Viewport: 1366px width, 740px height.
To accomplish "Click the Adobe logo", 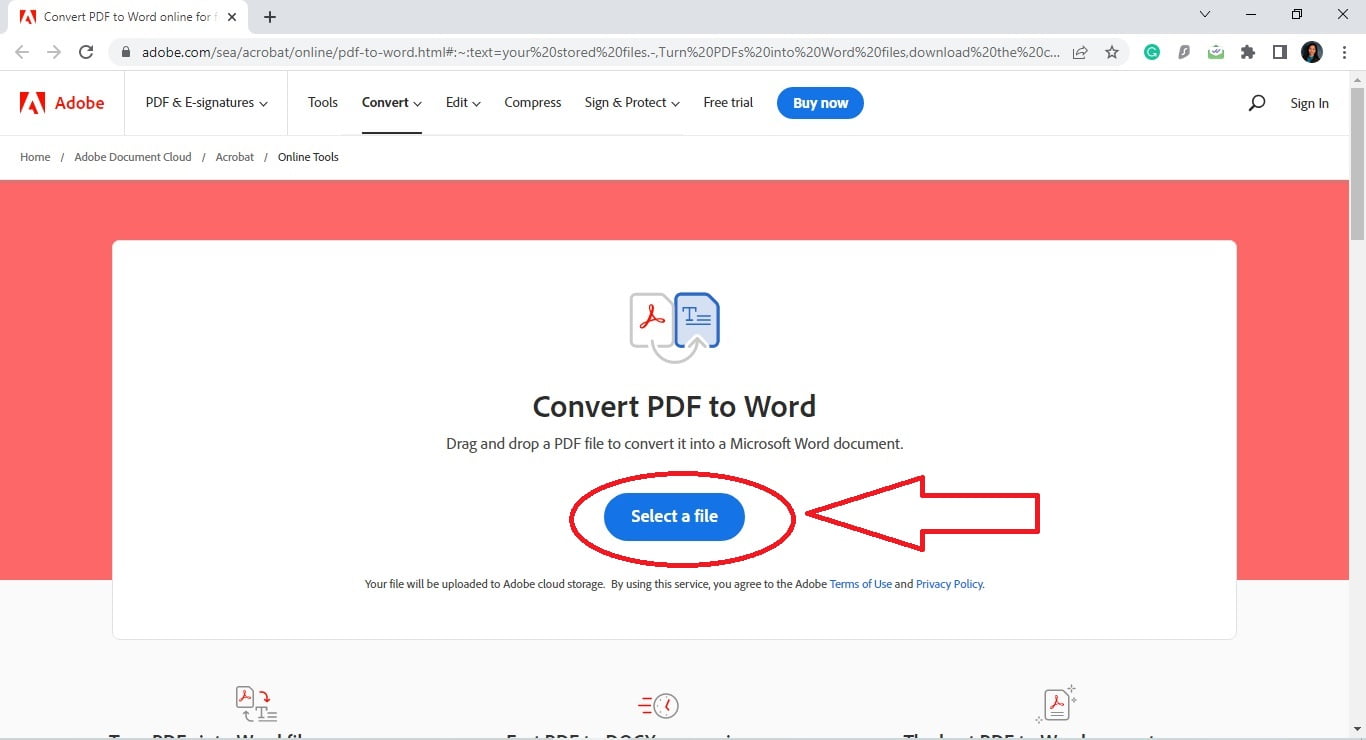I will [x=62, y=103].
